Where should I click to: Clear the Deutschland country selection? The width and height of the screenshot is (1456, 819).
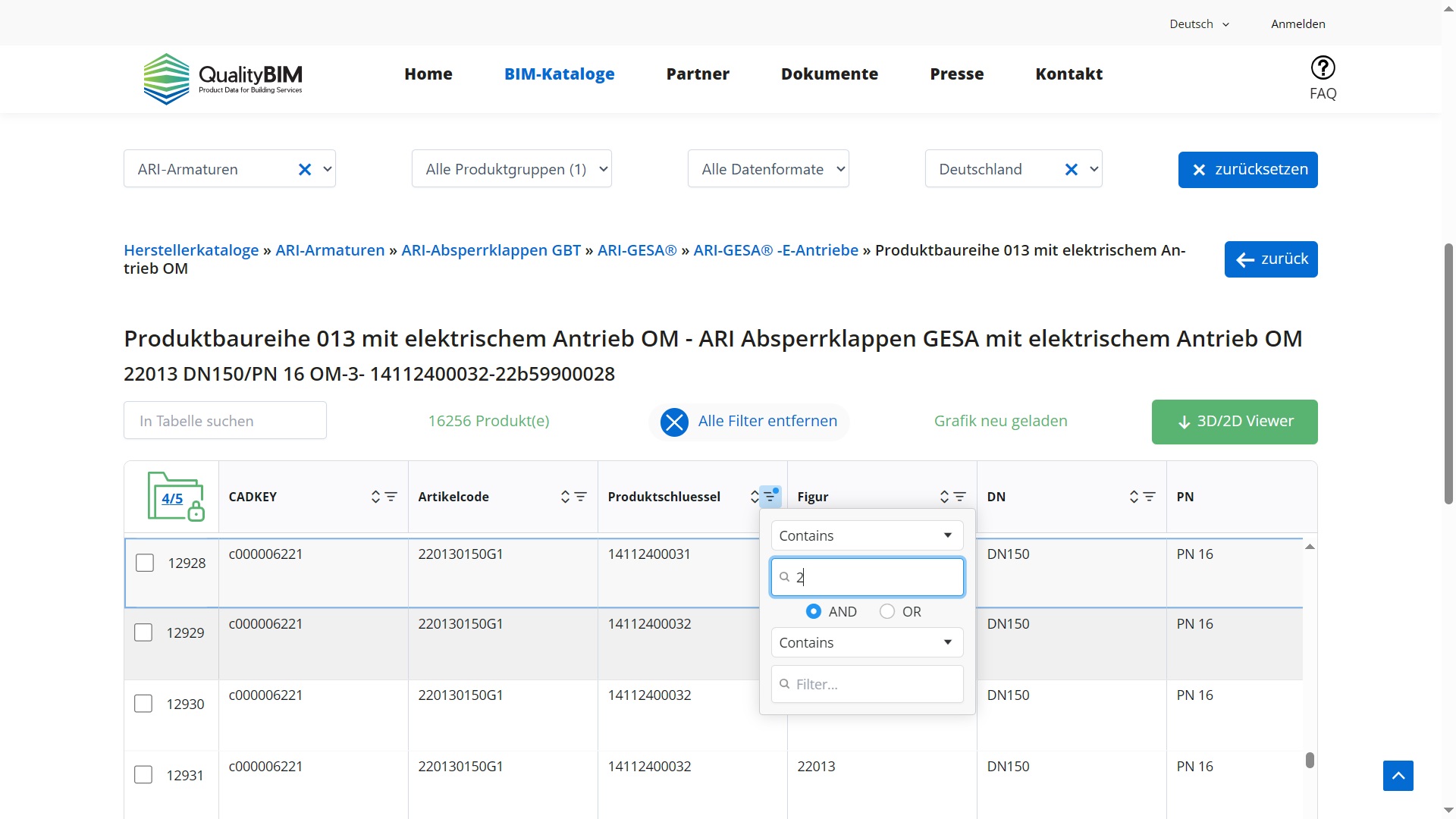pyautogui.click(x=1071, y=169)
